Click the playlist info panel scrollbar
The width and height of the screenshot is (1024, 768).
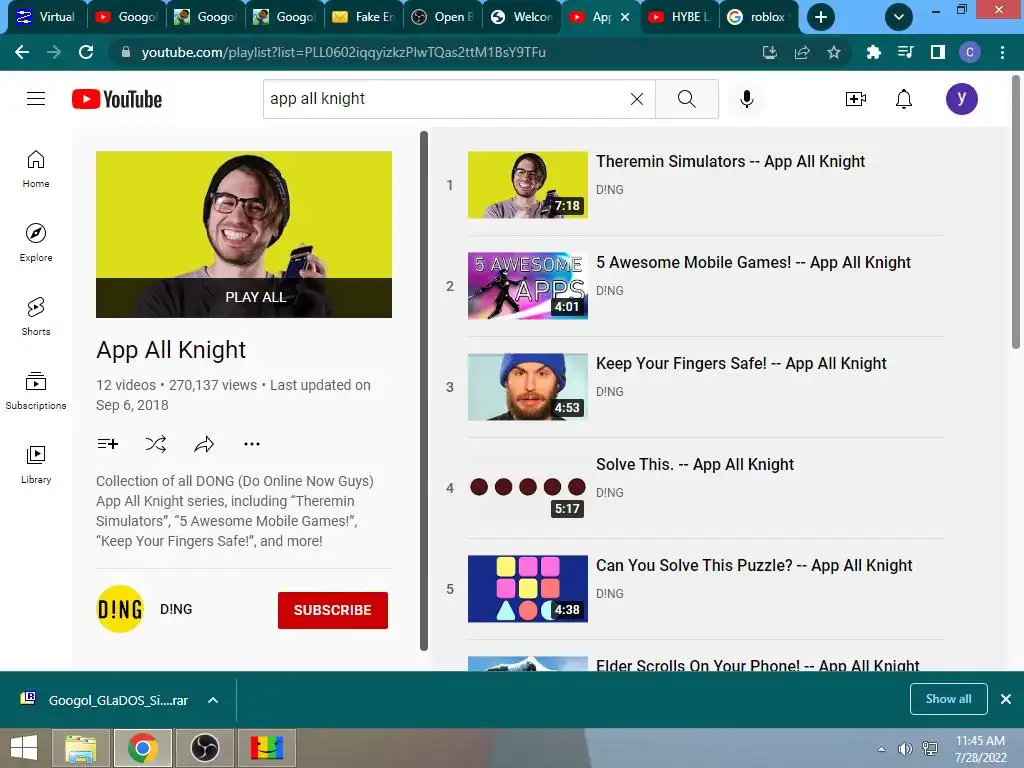(424, 391)
